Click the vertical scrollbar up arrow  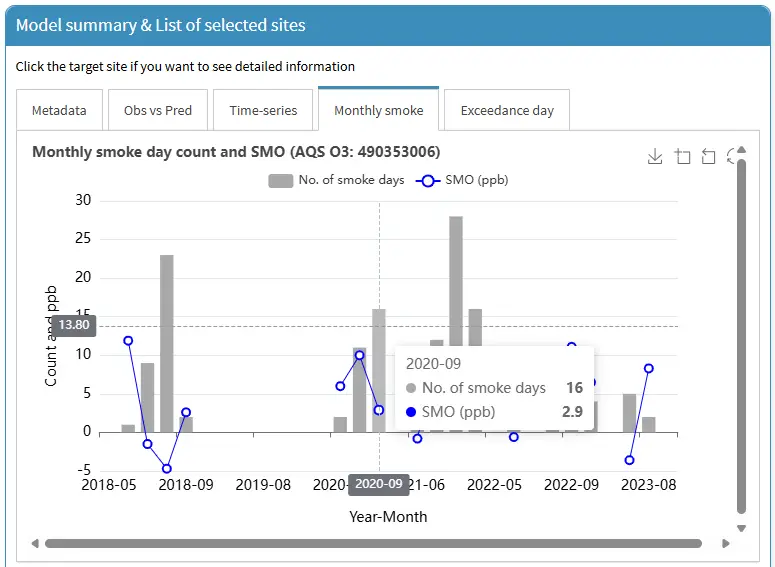(741, 149)
